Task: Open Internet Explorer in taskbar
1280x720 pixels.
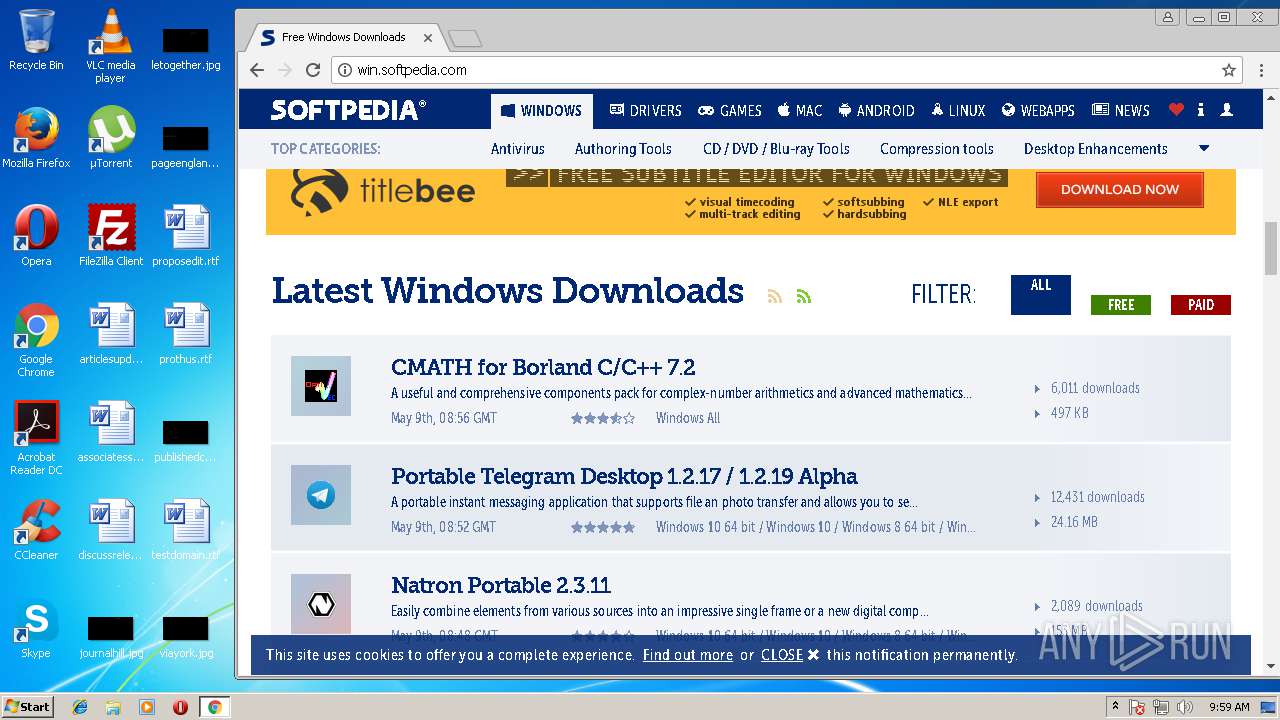Action: tap(80, 707)
